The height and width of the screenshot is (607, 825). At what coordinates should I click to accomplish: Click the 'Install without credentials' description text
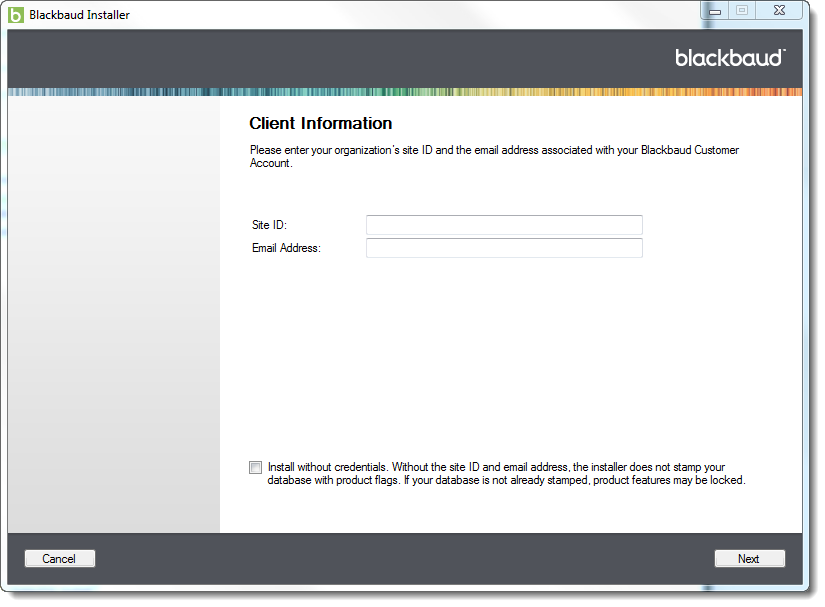click(506, 473)
